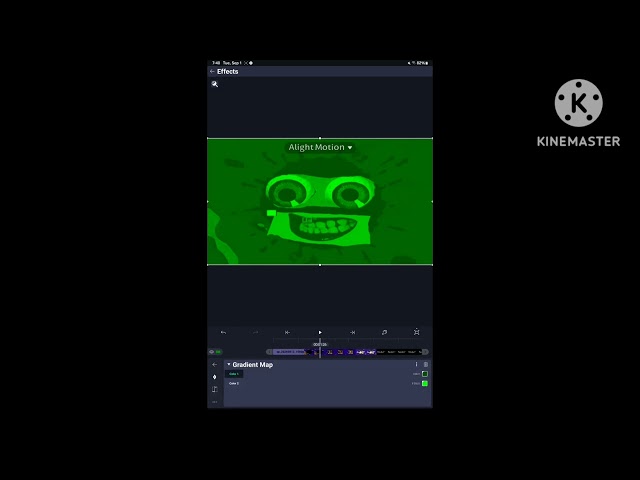Image resolution: width=640 pixels, height=480 pixels.
Task: Tap the Effects title
Action: click(x=228, y=71)
